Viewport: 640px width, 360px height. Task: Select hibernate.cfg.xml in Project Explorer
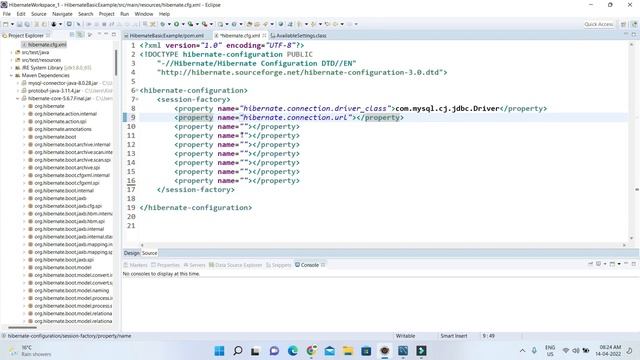click(45, 44)
